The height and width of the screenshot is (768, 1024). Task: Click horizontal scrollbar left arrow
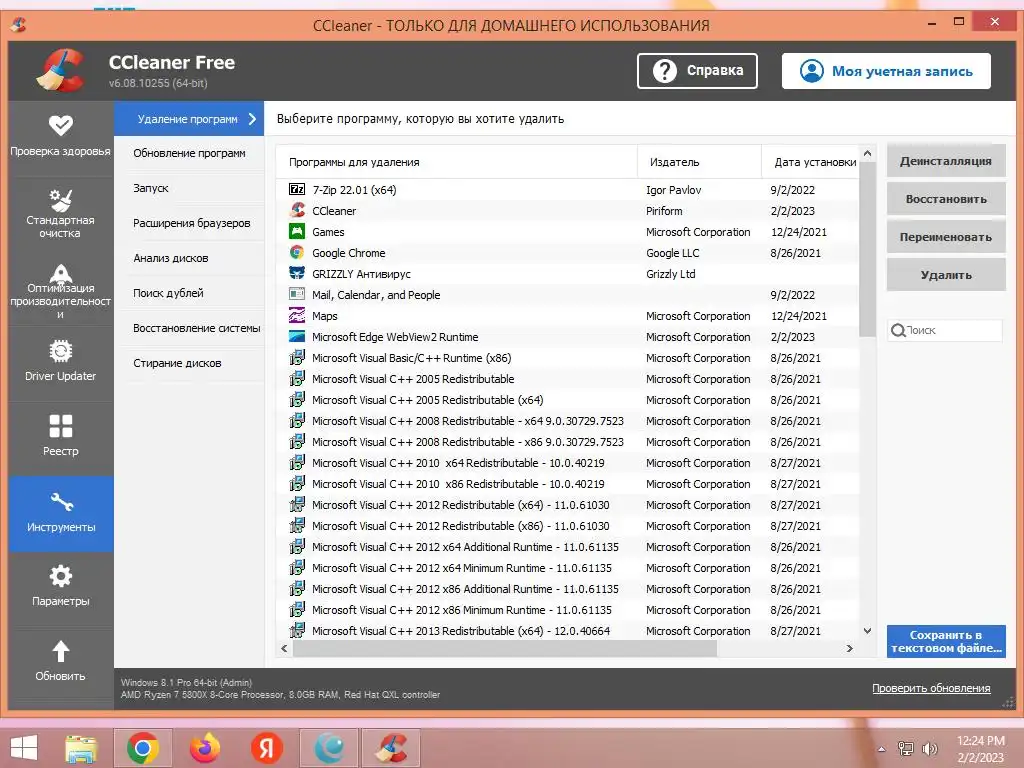click(x=284, y=648)
